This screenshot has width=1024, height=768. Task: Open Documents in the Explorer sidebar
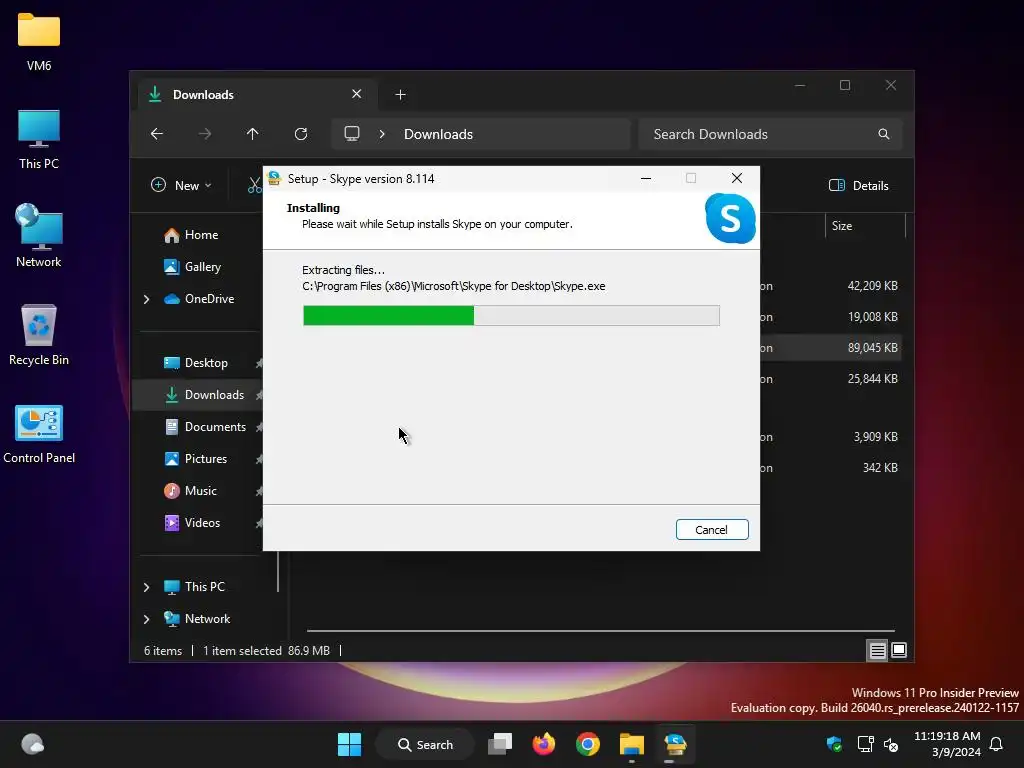pos(204,426)
